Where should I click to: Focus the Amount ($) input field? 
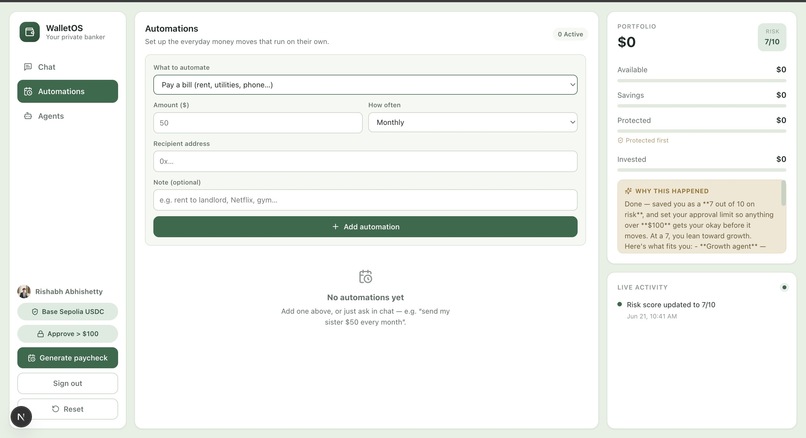(258, 123)
